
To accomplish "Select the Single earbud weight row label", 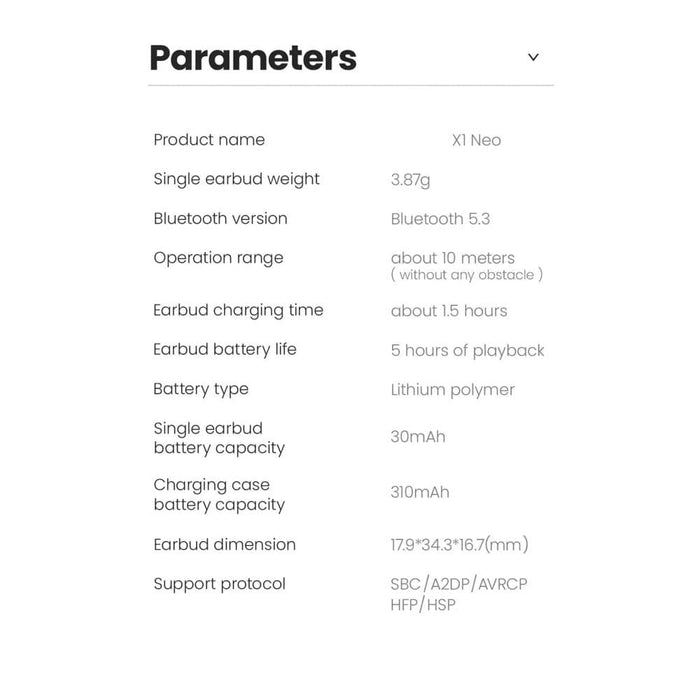I will (x=236, y=179).
